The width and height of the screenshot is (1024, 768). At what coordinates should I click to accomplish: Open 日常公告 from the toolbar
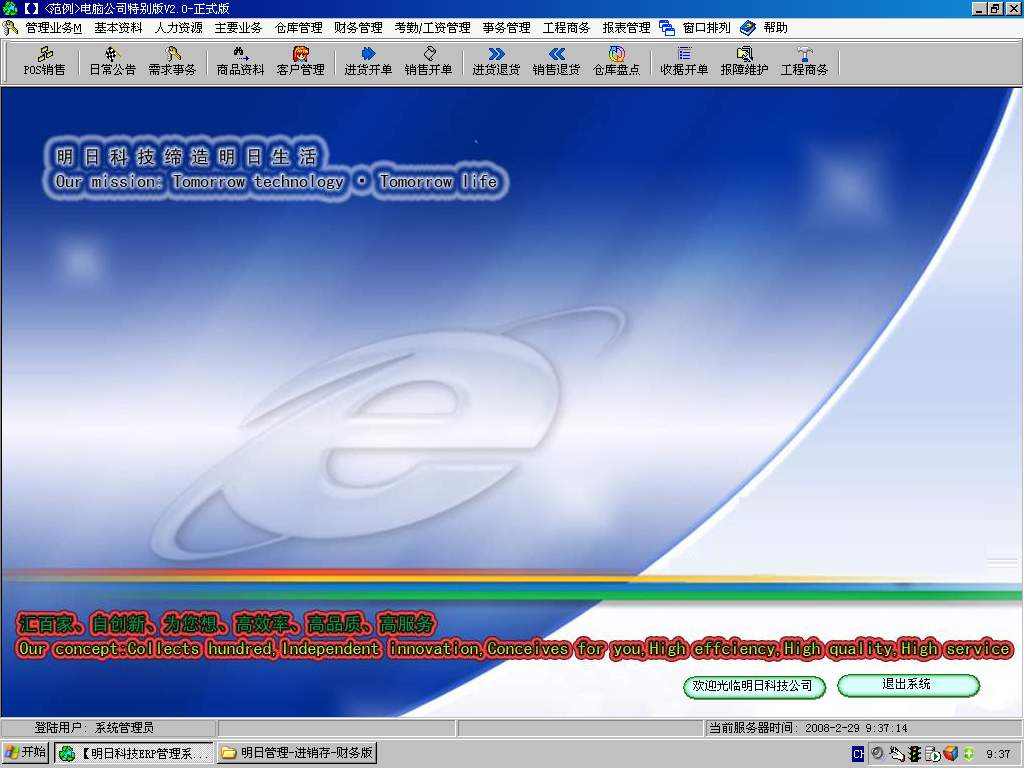[x=112, y=61]
